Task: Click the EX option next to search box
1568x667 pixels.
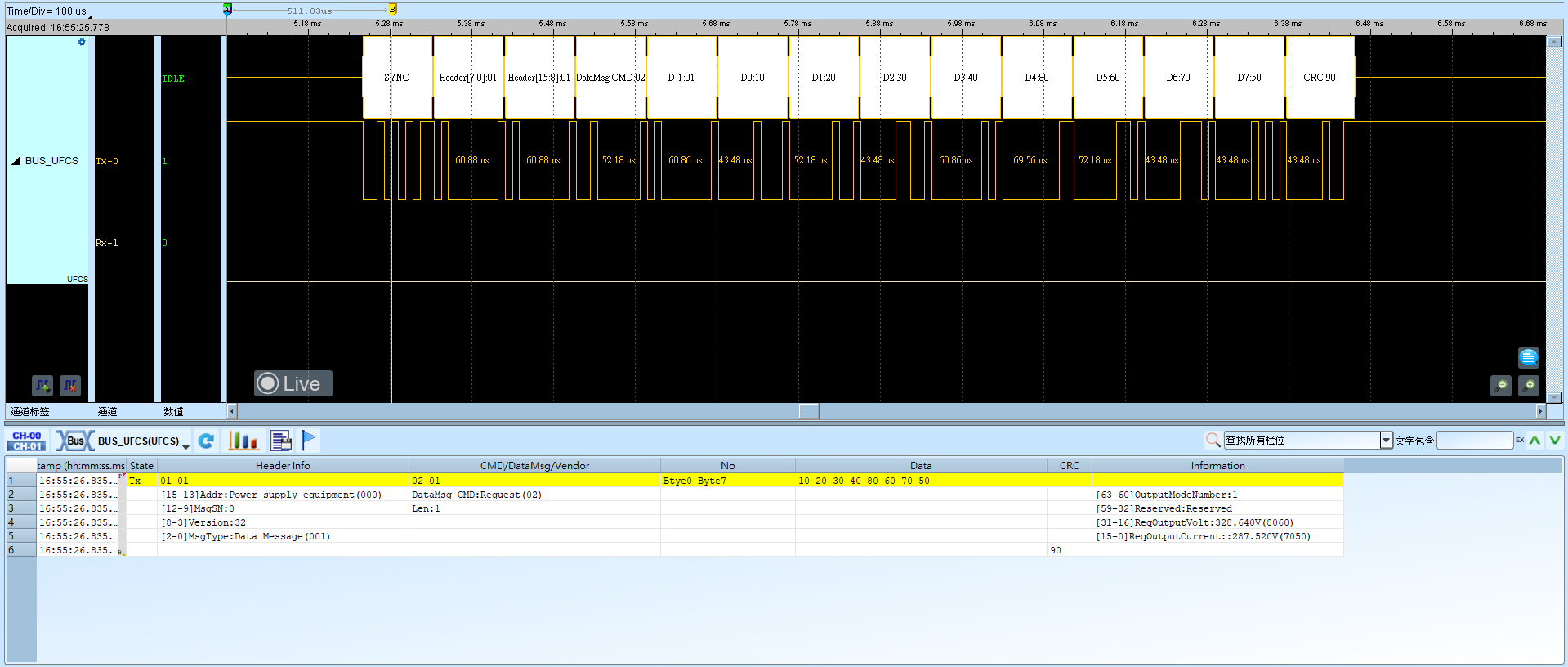Action: pyautogui.click(x=1520, y=441)
